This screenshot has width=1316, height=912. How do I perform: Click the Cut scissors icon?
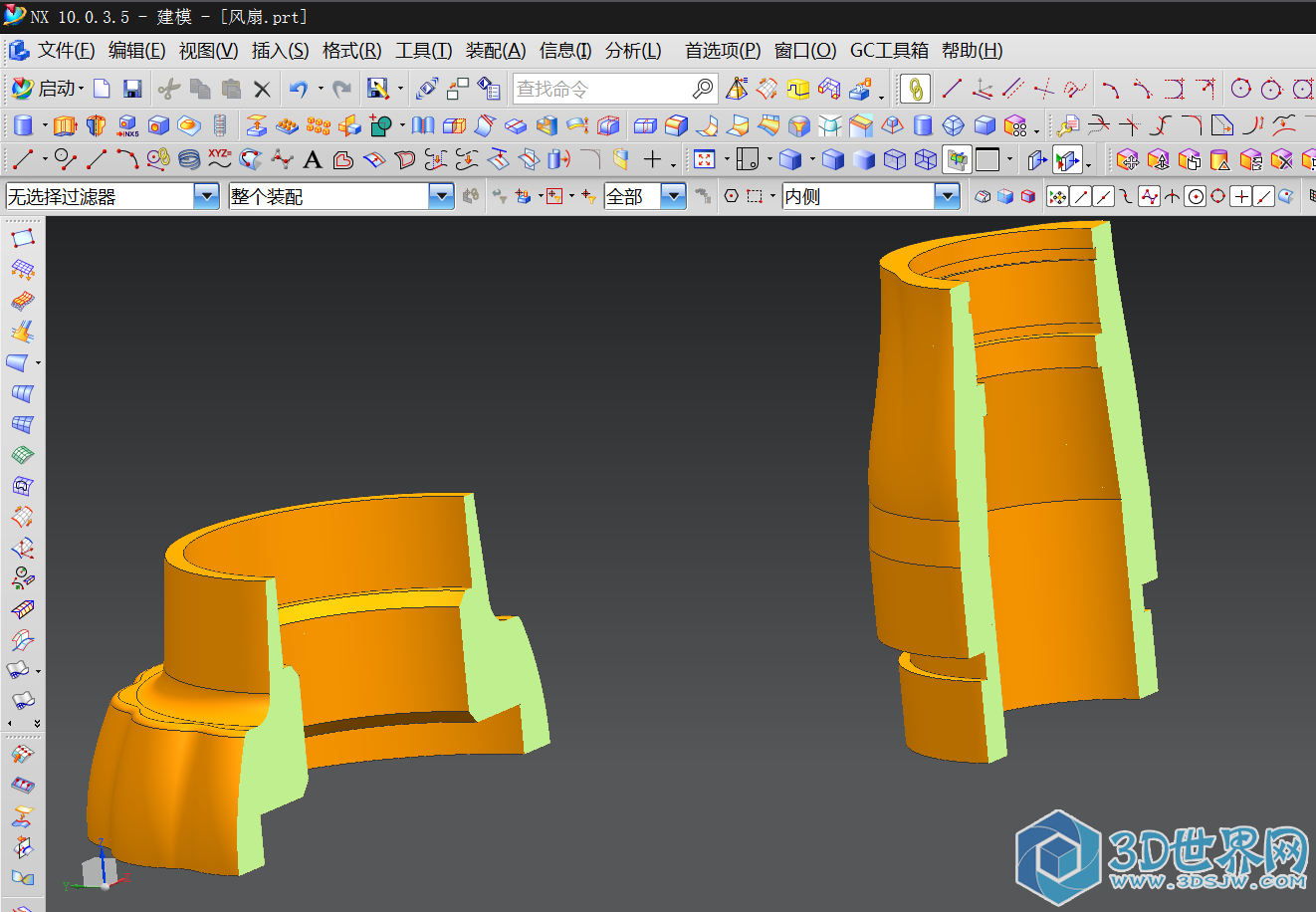pos(169,89)
